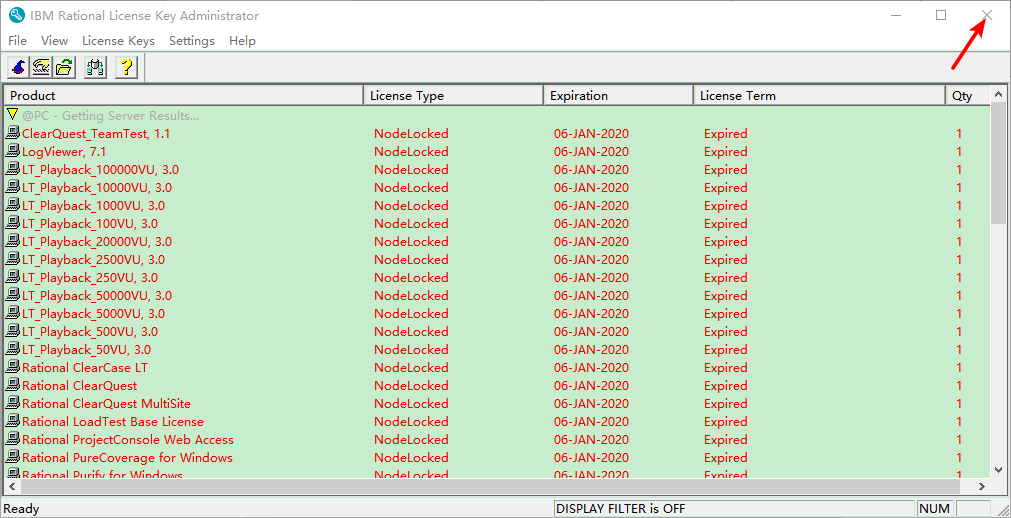
Task: Select the 'Rational LoadTest Base License' product name
Action: 113,422
